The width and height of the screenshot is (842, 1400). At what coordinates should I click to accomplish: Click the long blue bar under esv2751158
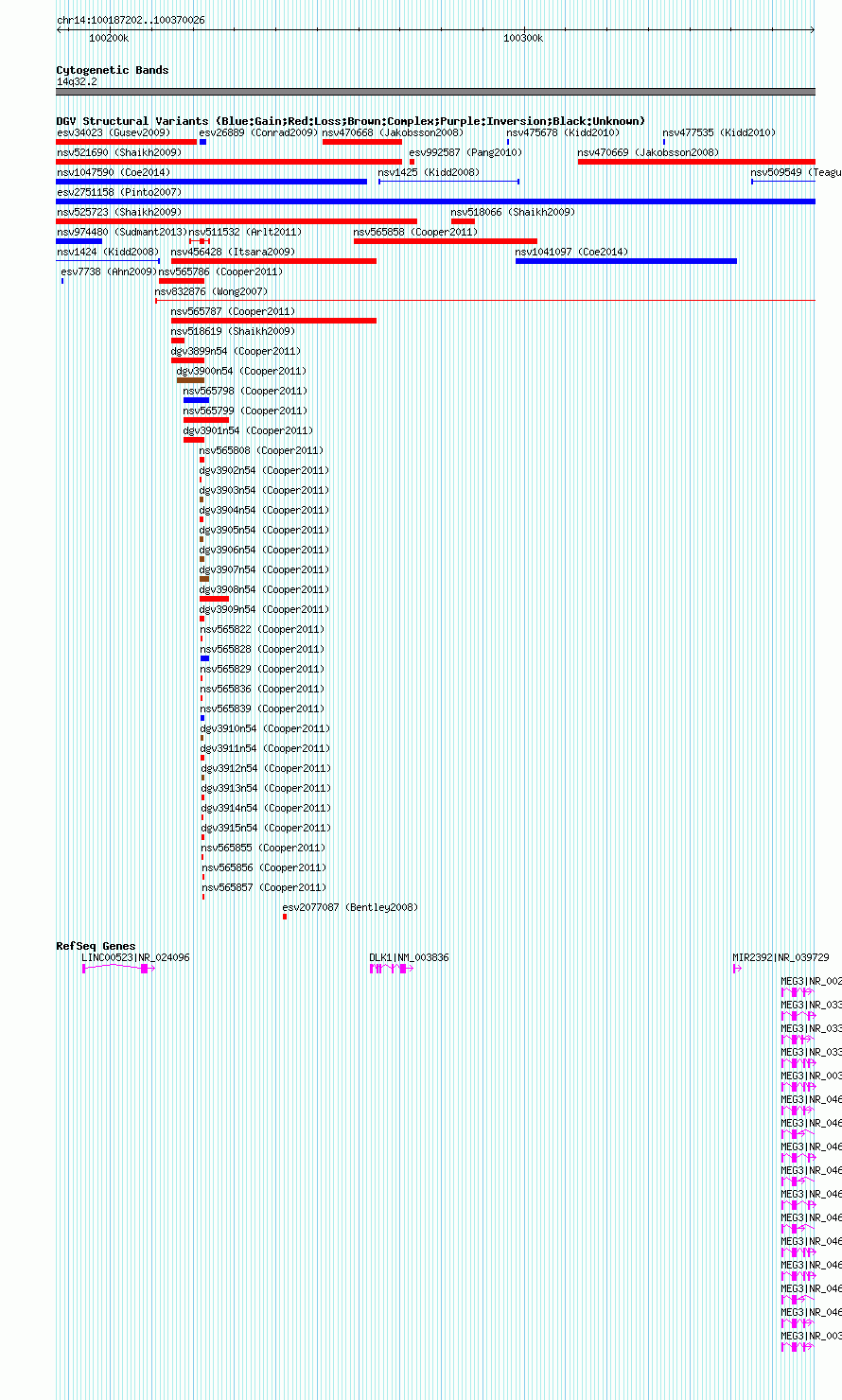tap(435, 201)
